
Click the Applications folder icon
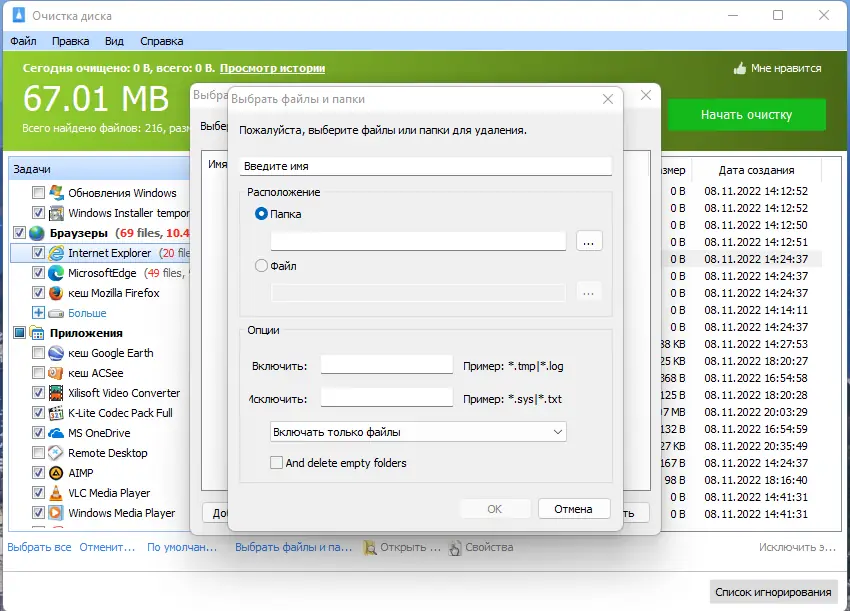click(x=37, y=333)
